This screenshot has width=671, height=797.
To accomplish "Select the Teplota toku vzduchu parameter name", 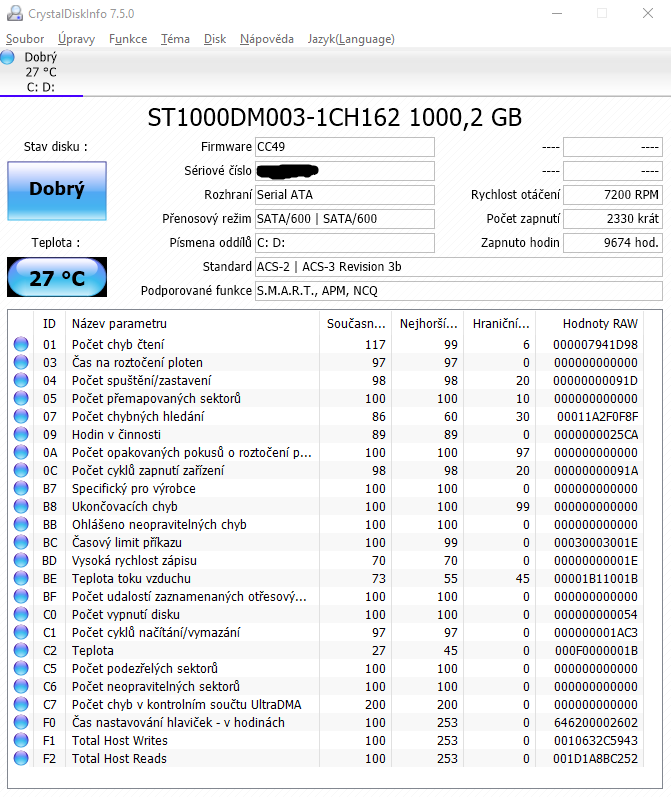I will pos(131,578).
